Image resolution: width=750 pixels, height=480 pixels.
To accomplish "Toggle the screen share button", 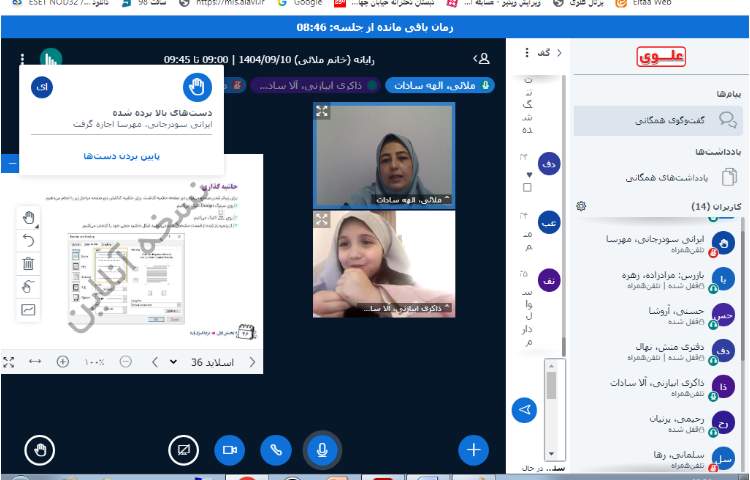I will coord(184,449).
